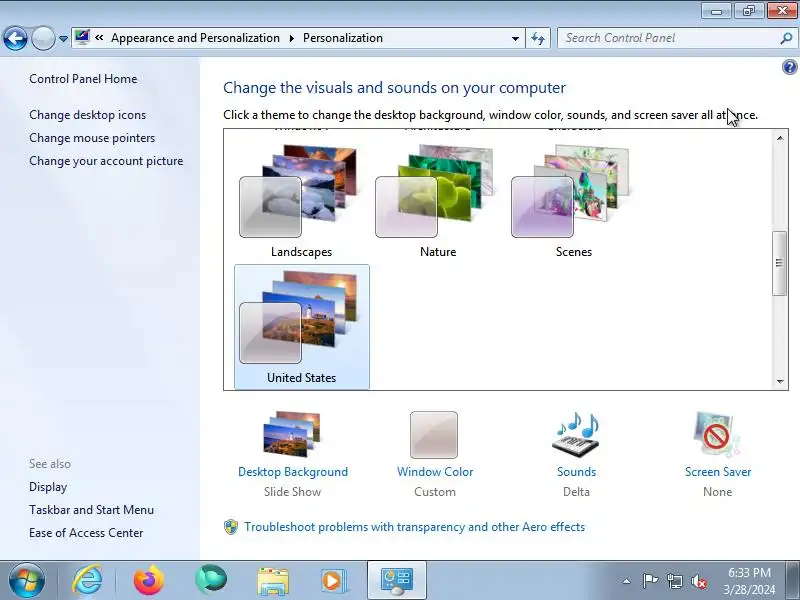Click the Show desktop button
Image resolution: width=800 pixels, height=600 pixels.
click(793, 581)
